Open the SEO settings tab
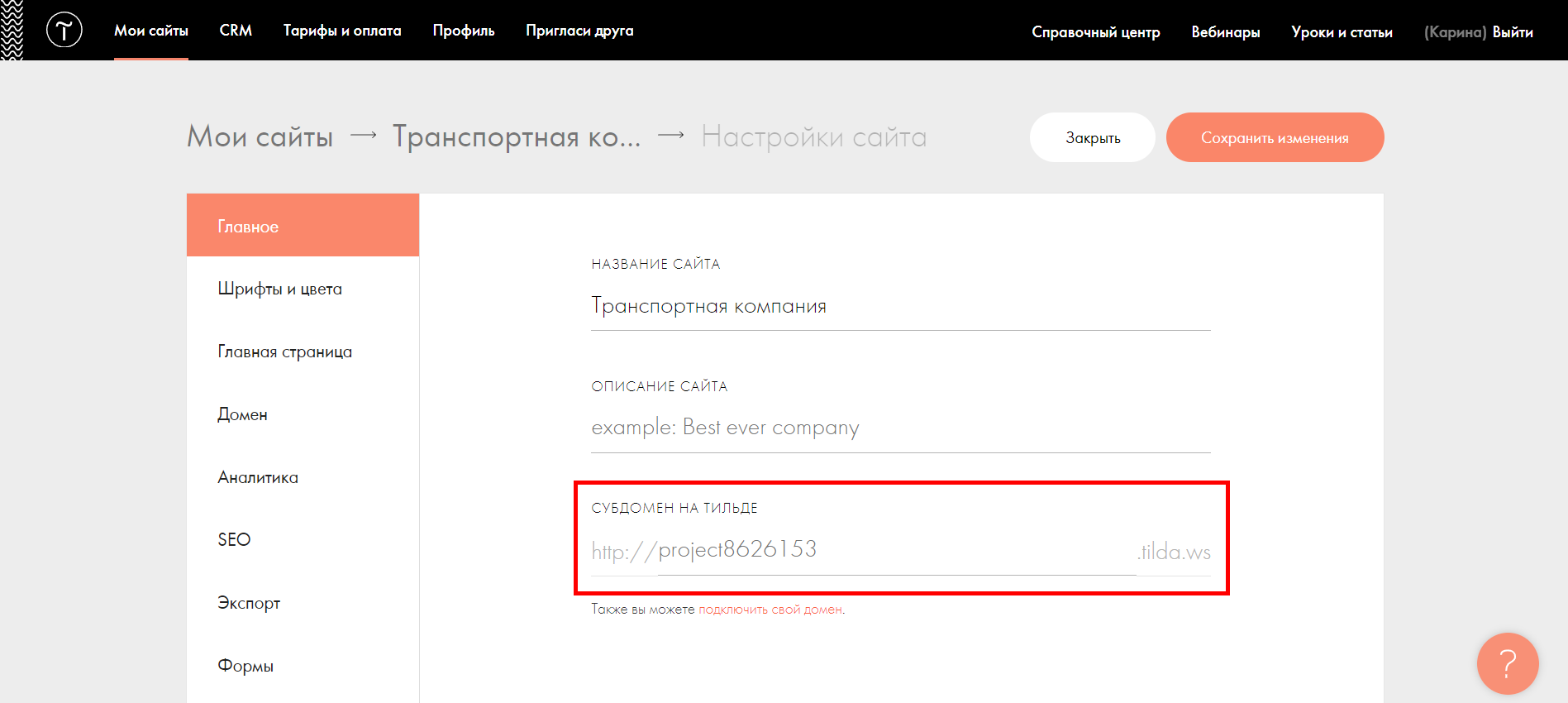Image resolution: width=1568 pixels, height=703 pixels. point(234,540)
